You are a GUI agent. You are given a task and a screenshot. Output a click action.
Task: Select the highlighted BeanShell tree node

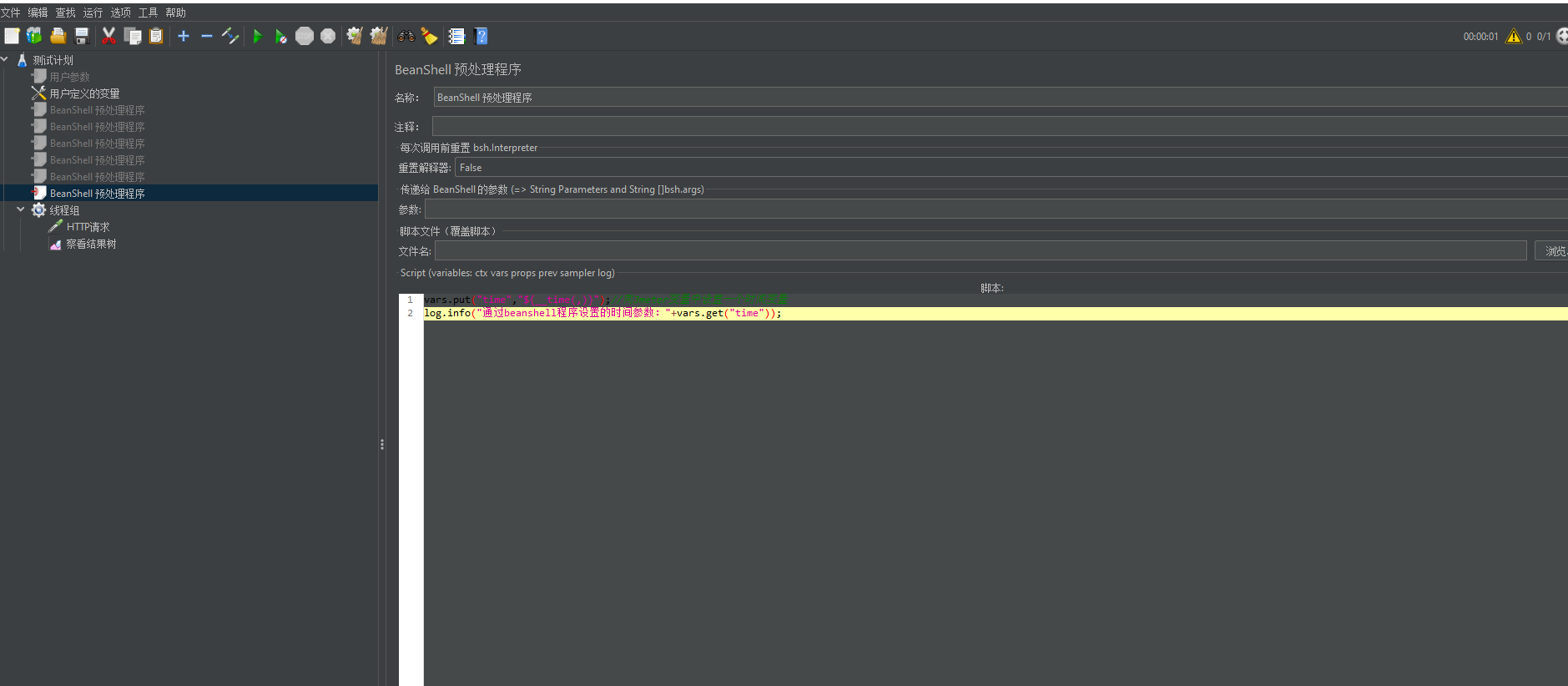[x=97, y=193]
